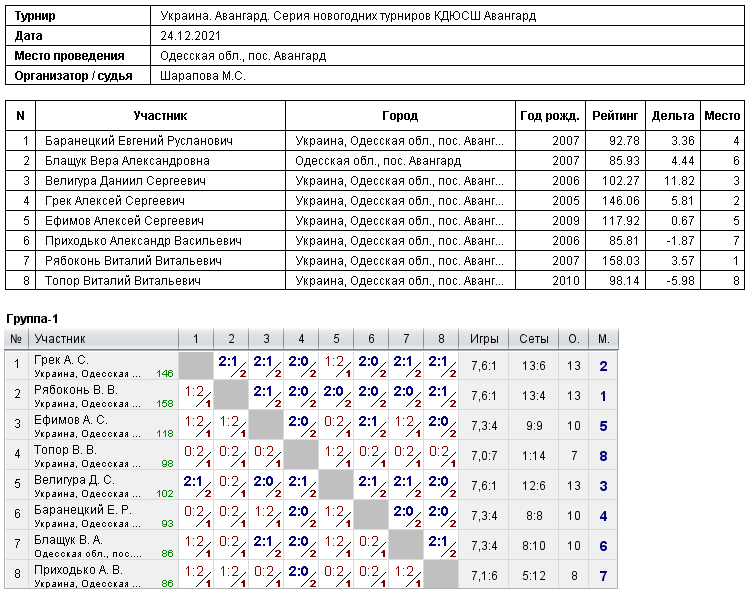Viewport: 750px width, 594px height.
Task: Click column 8 header in group table
Action: click(x=441, y=339)
